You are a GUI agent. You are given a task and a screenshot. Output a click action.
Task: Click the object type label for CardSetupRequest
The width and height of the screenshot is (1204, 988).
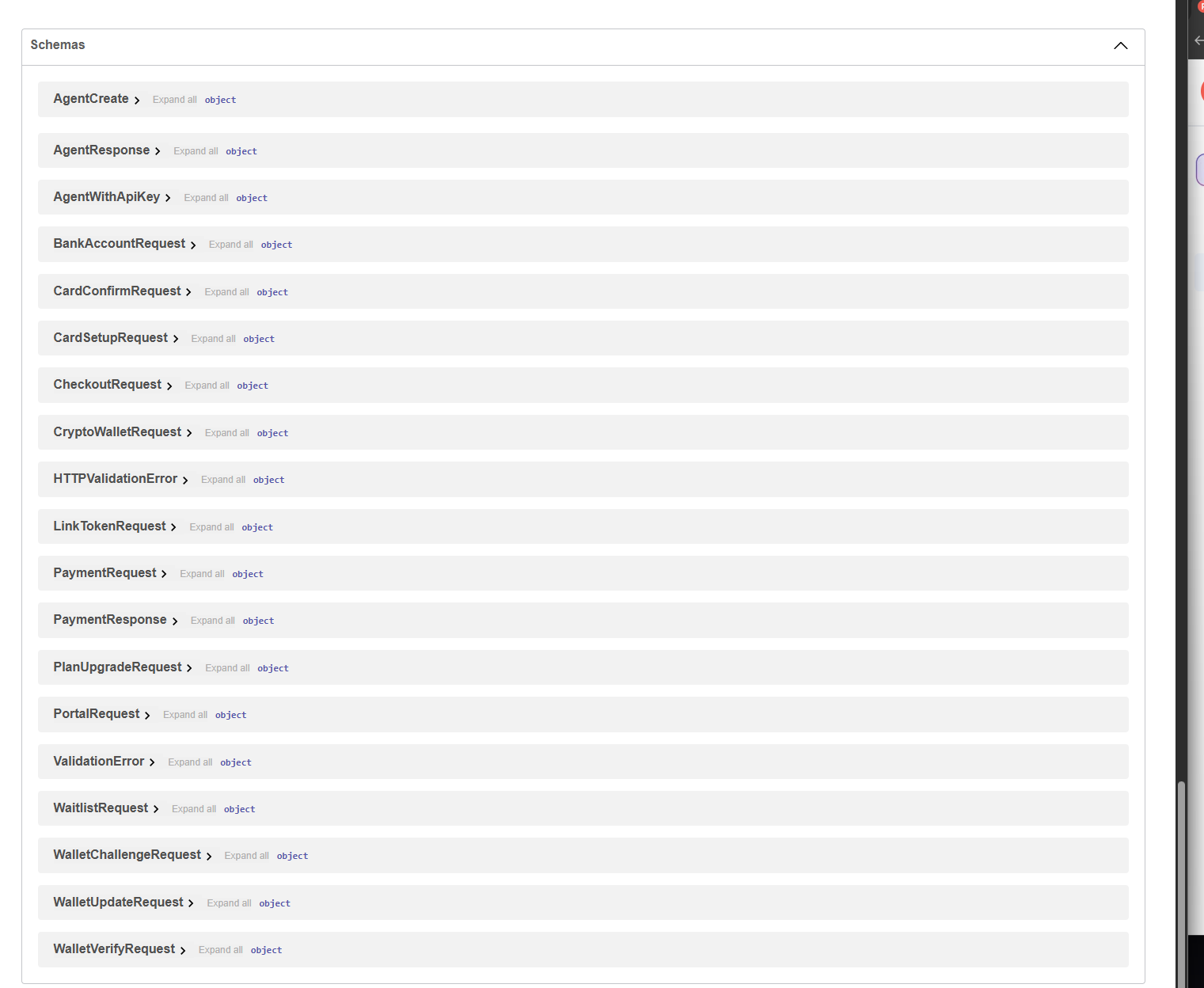tap(259, 338)
